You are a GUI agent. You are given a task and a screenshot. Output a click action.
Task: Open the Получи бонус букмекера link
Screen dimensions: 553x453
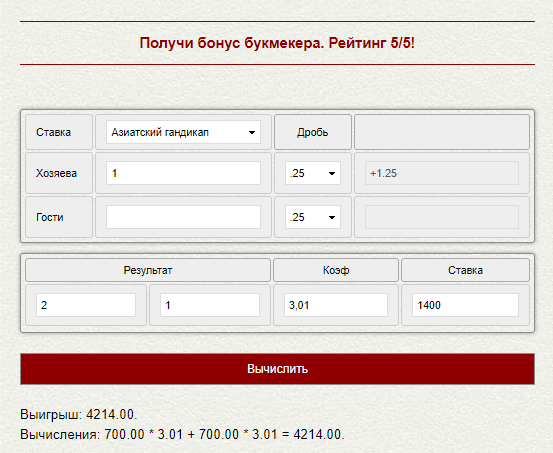tap(277, 43)
